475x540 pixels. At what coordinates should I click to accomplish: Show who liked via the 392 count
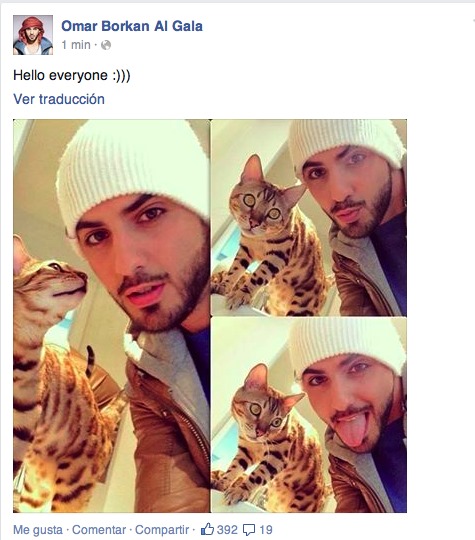coord(227,530)
